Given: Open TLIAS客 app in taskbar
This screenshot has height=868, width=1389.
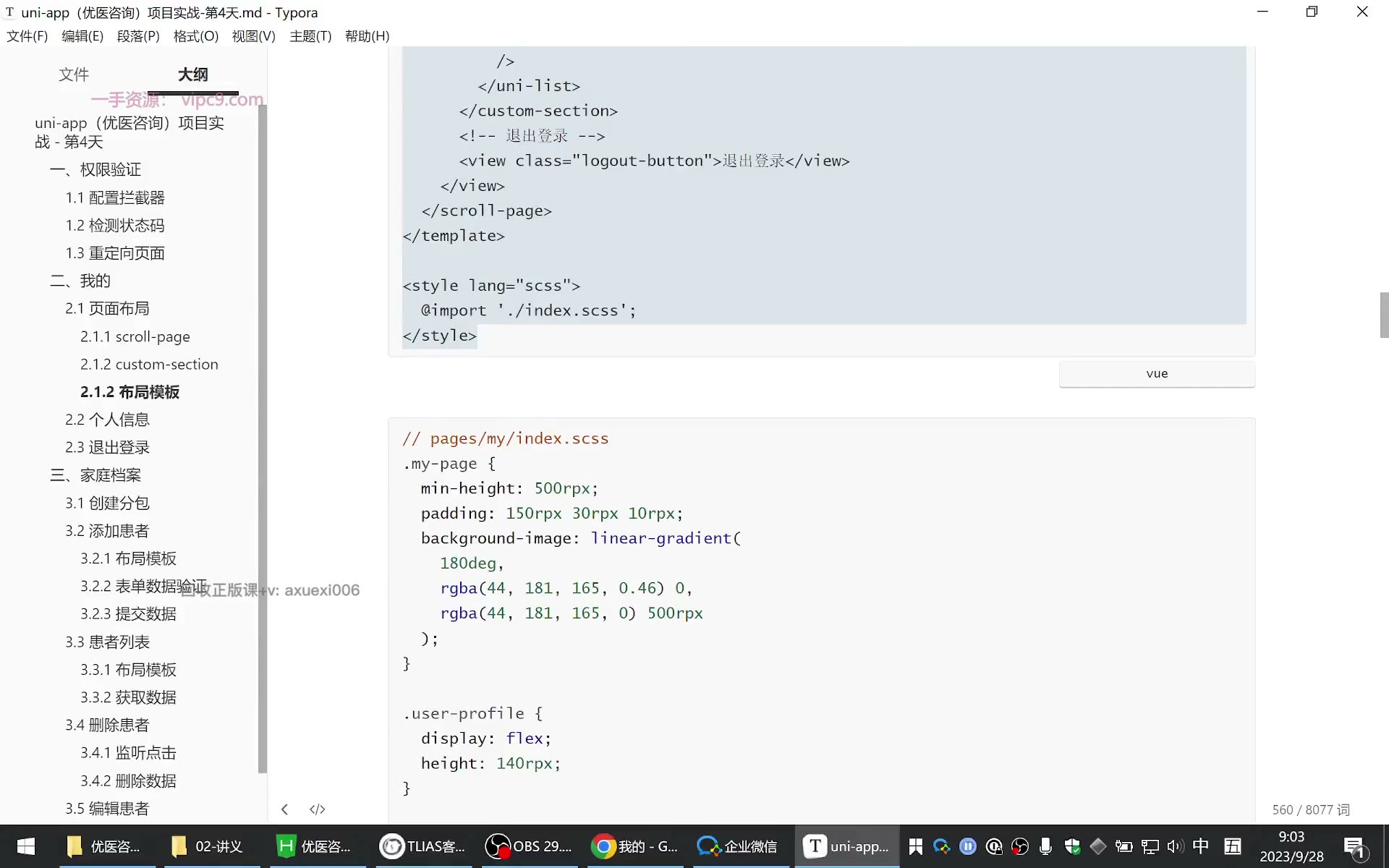Looking at the screenshot, I should point(423,846).
